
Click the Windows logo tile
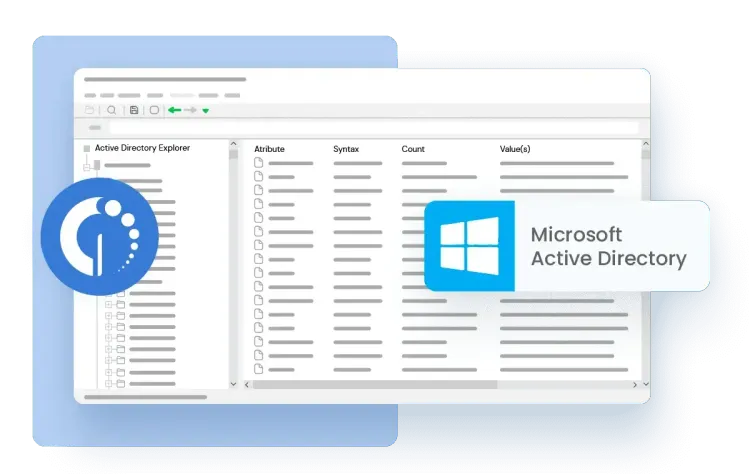[469, 246]
